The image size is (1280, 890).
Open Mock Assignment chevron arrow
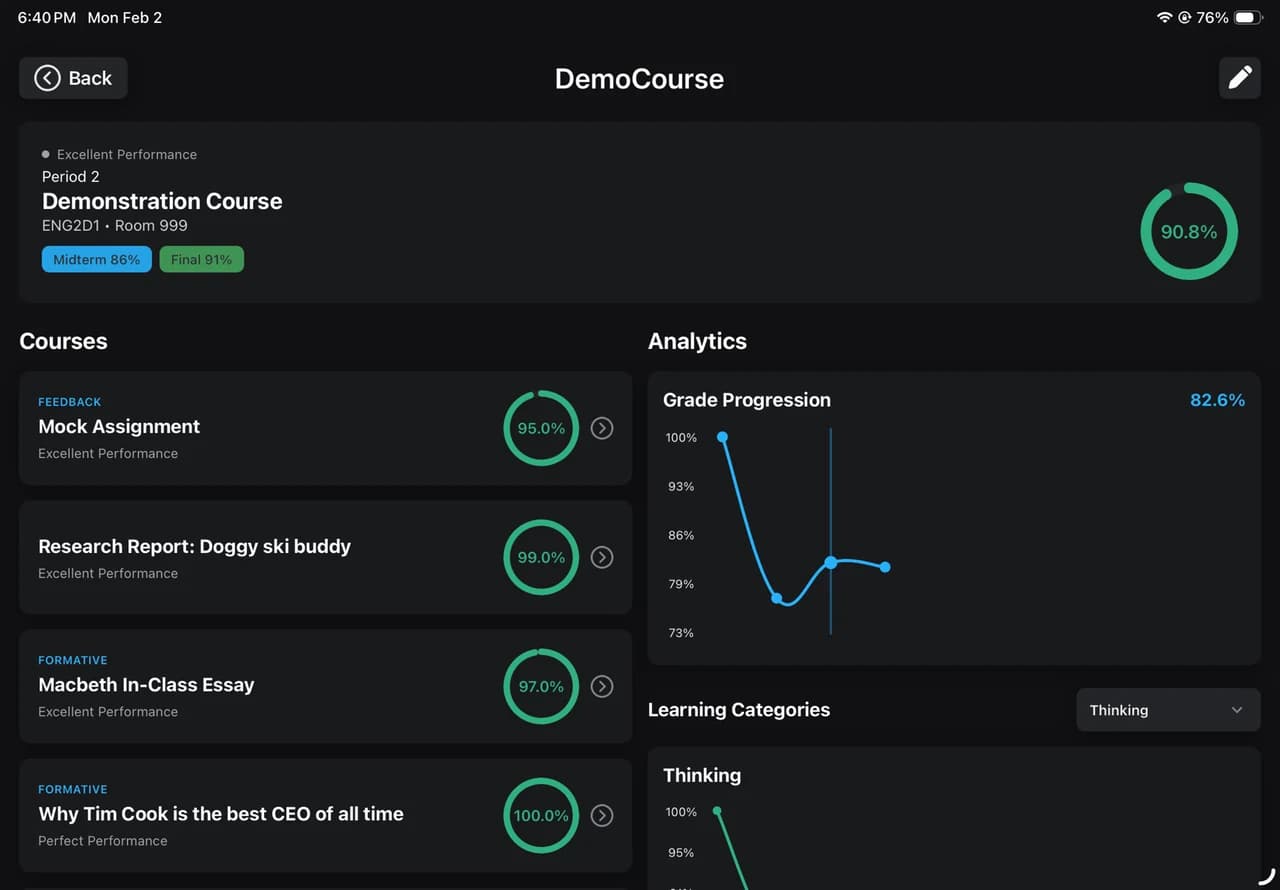(x=601, y=428)
